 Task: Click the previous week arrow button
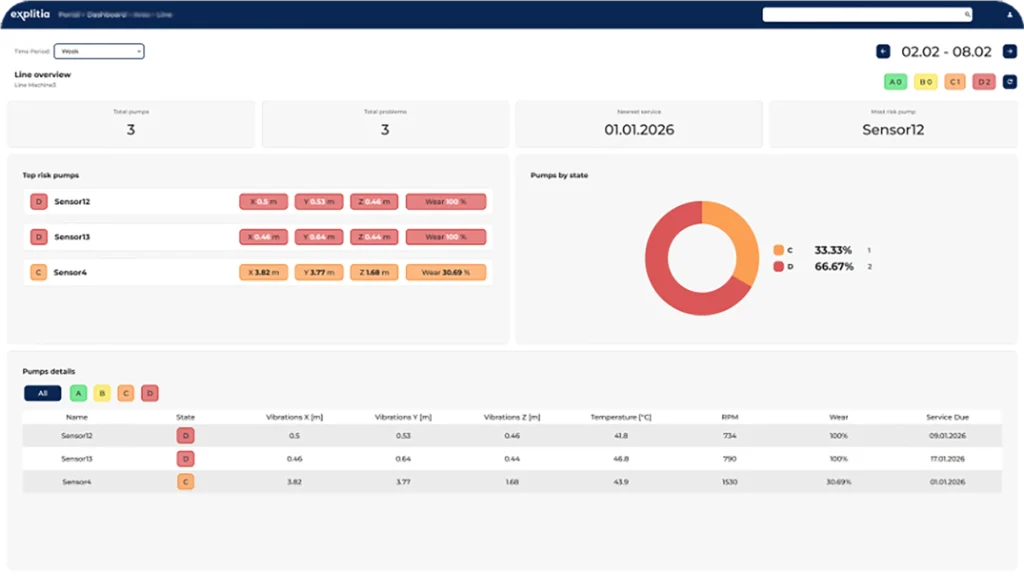883,52
